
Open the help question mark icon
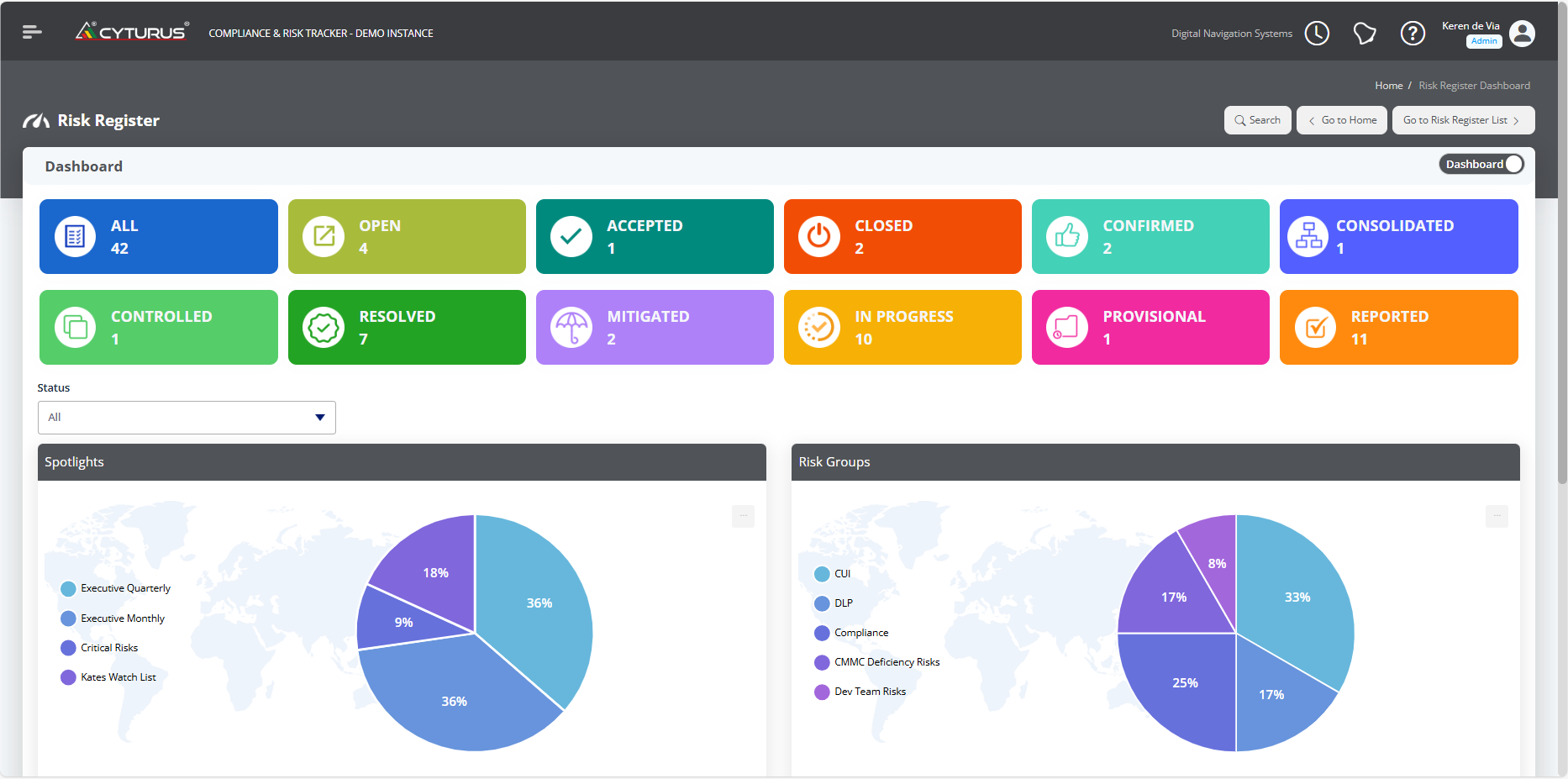pyautogui.click(x=1413, y=34)
